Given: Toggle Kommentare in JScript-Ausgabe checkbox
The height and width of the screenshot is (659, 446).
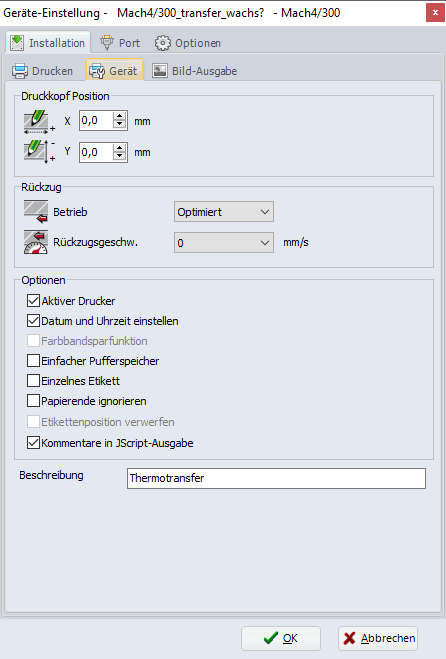Looking at the screenshot, I should 33,443.
